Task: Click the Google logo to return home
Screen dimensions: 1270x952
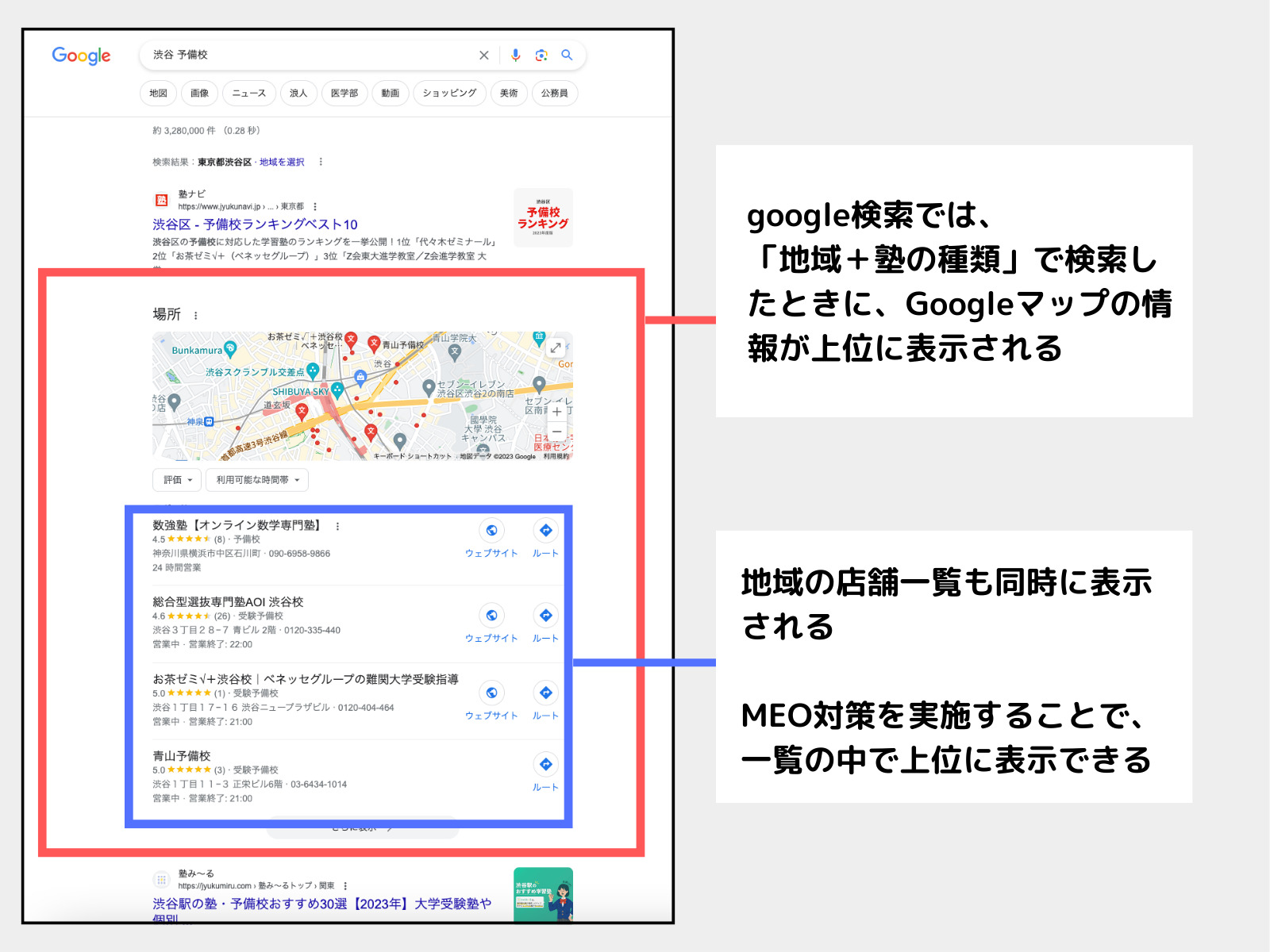Action: pos(80,56)
